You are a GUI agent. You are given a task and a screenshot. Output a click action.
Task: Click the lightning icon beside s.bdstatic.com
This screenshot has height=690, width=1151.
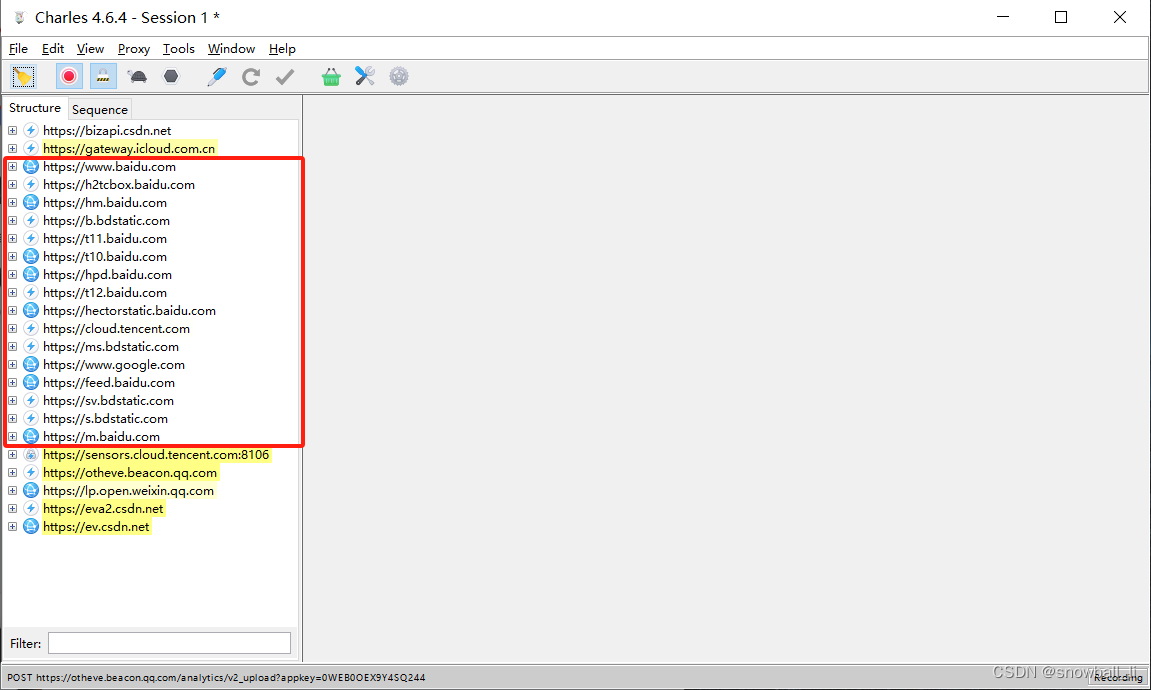(x=31, y=418)
